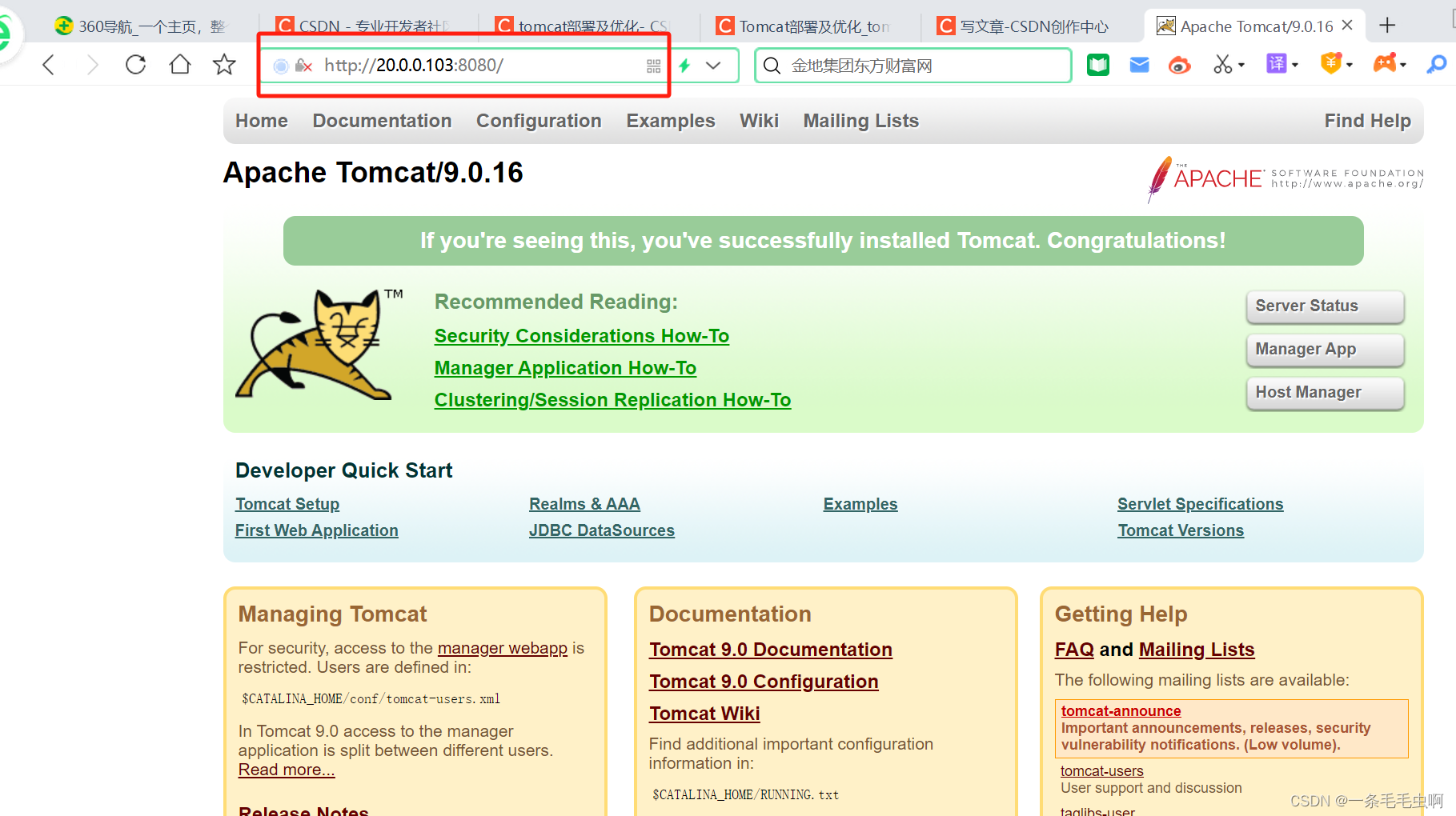Click the scissors screenshot tool icon
1456x816 pixels.
click(1222, 64)
